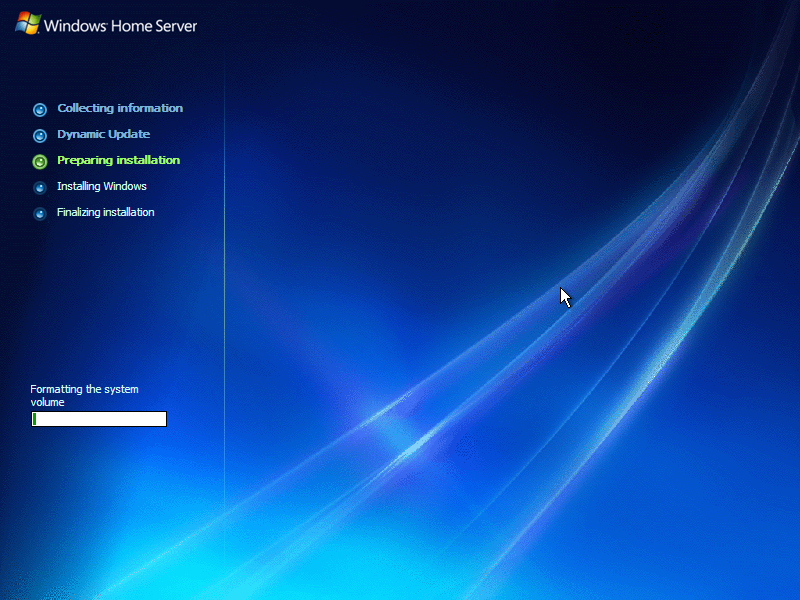Select the Collecting information status icon

tap(40, 109)
